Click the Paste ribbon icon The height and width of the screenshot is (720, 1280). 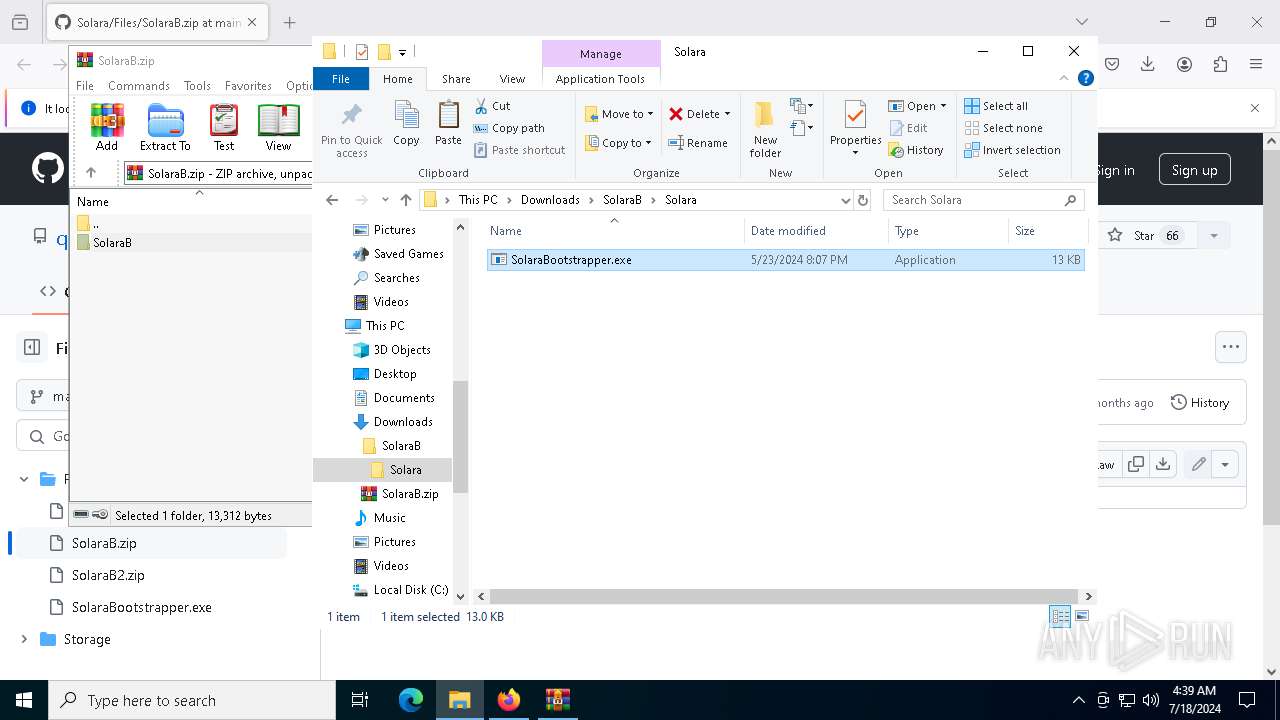click(448, 124)
